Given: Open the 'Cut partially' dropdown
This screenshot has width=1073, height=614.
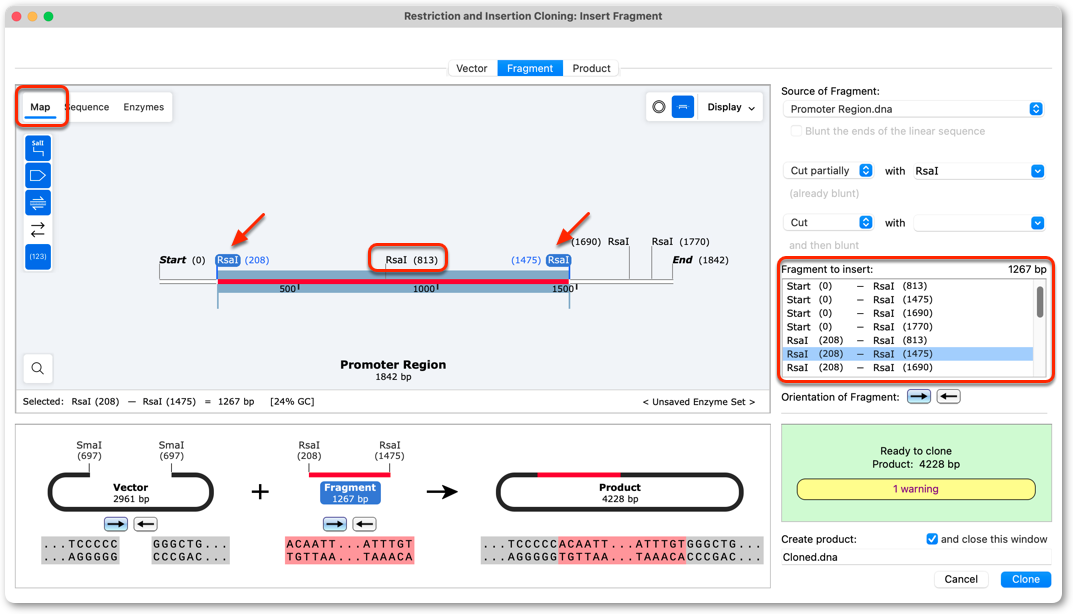Looking at the screenshot, I should click(x=828, y=170).
